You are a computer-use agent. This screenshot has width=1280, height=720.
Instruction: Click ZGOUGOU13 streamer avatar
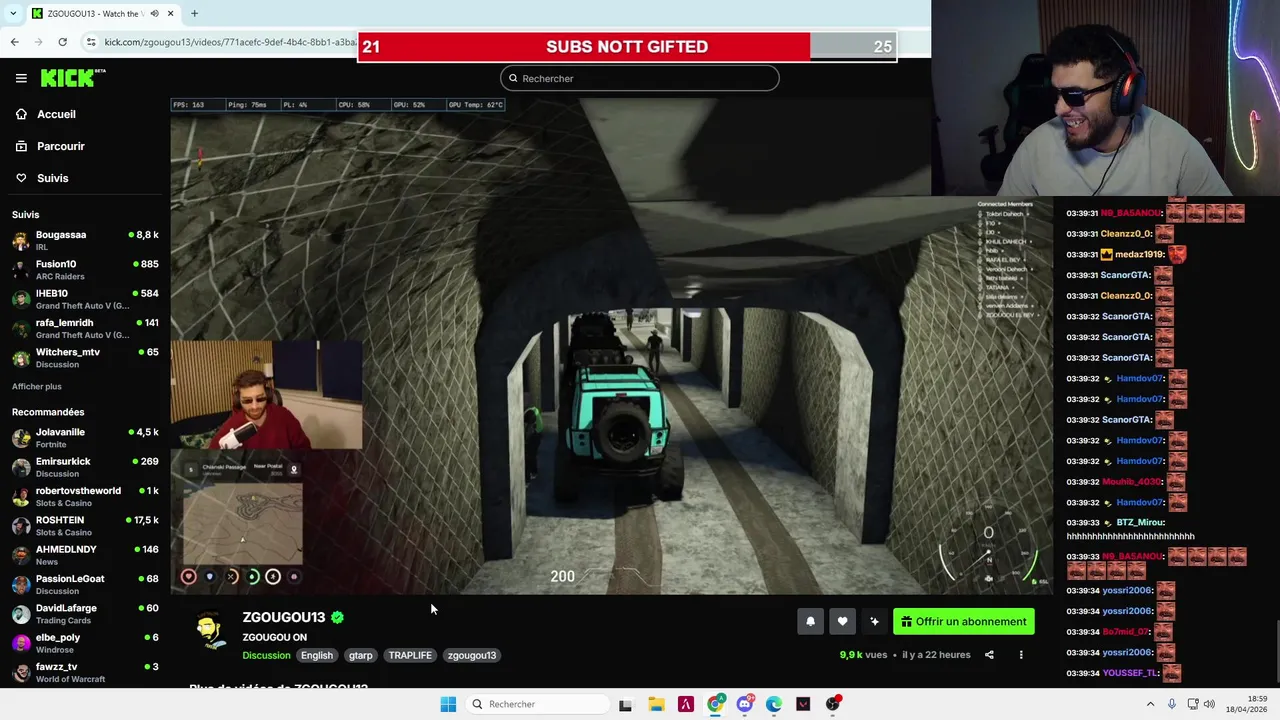click(210, 631)
